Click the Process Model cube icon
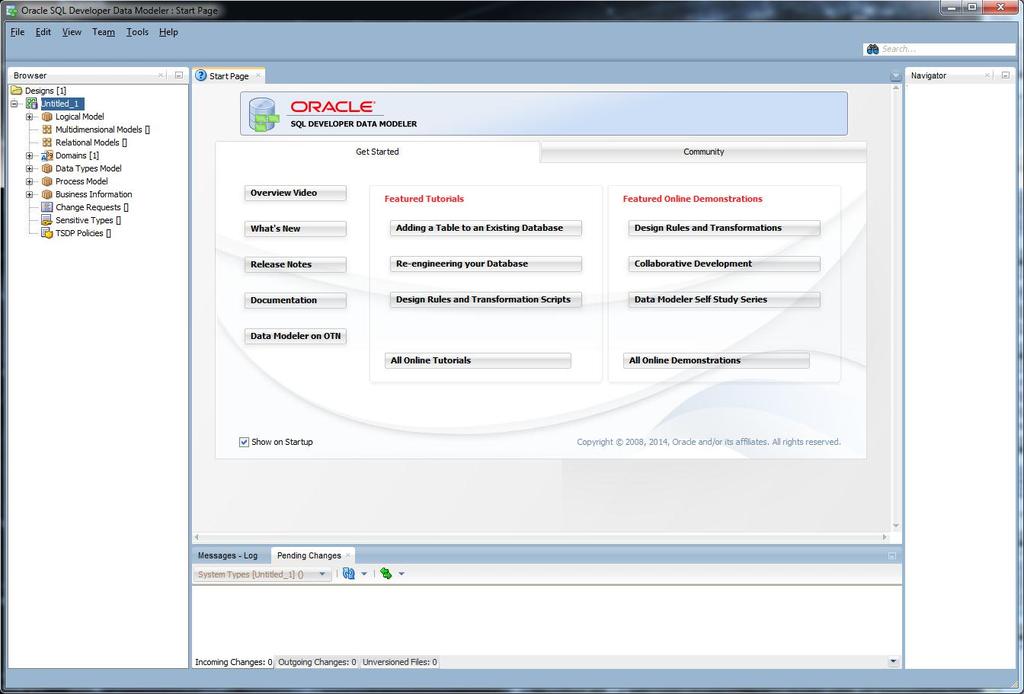 click(47, 181)
